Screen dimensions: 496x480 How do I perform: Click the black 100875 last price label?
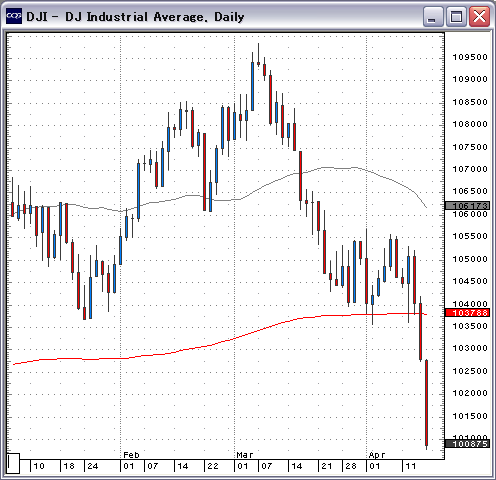[468, 444]
